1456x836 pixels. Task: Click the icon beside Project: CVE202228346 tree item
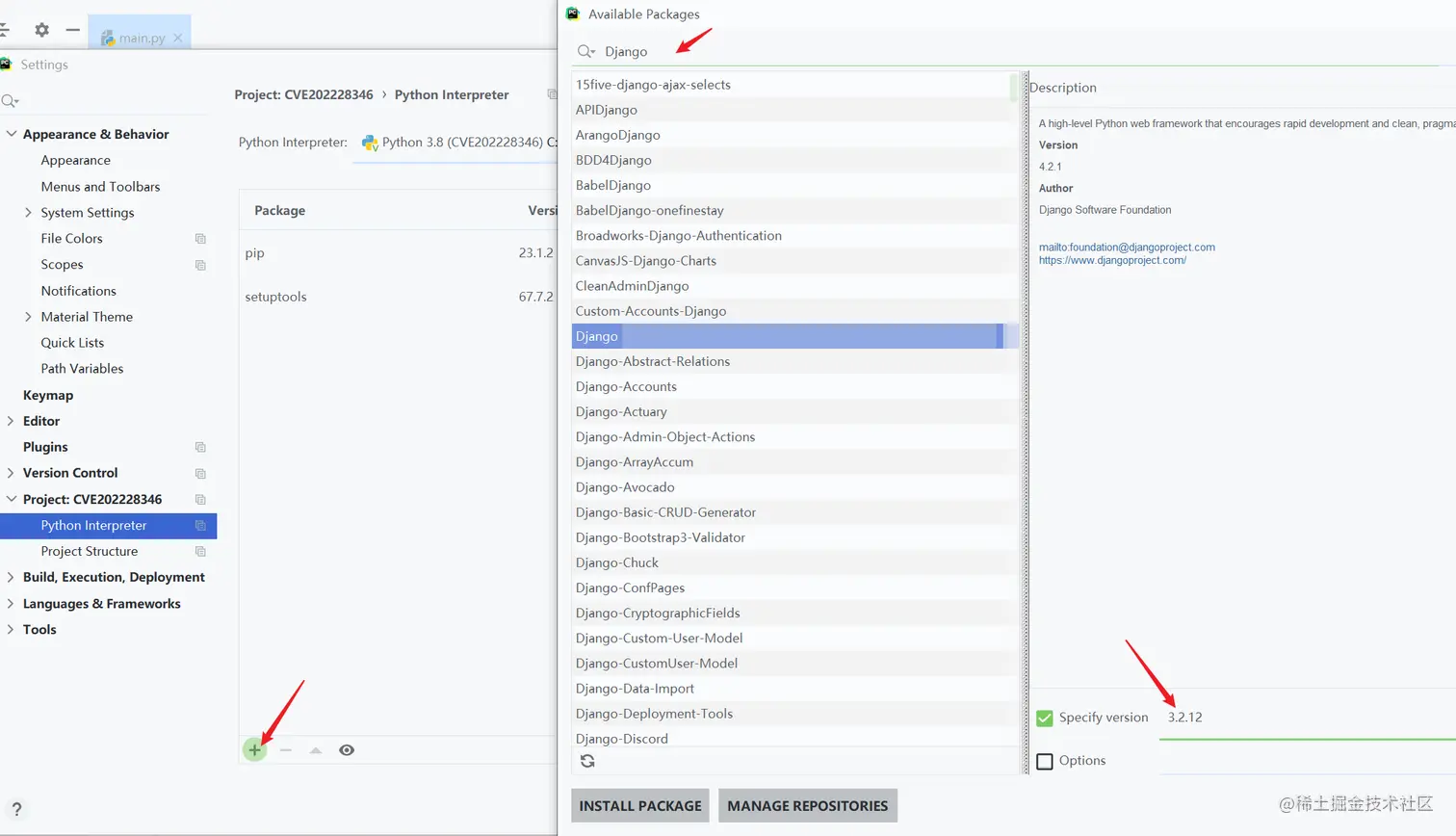point(200,499)
